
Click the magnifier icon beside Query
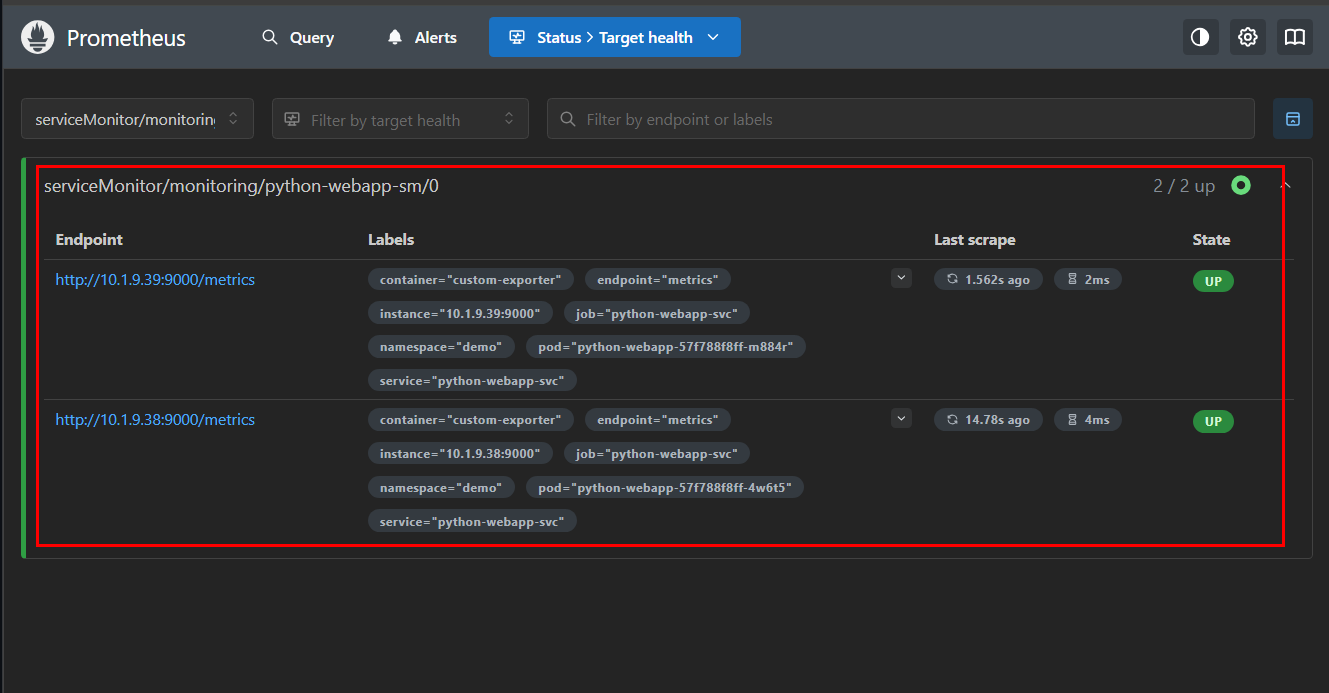coord(270,37)
